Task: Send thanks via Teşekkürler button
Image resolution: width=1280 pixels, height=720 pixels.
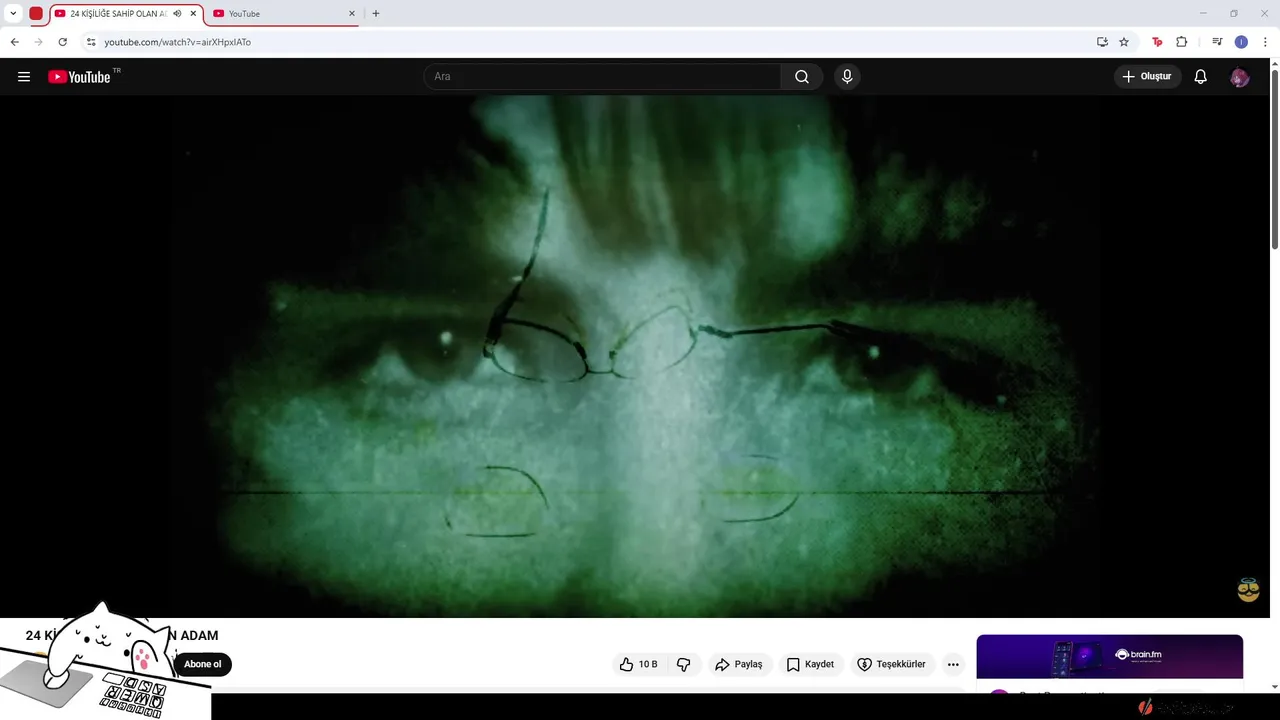Action: [x=891, y=664]
